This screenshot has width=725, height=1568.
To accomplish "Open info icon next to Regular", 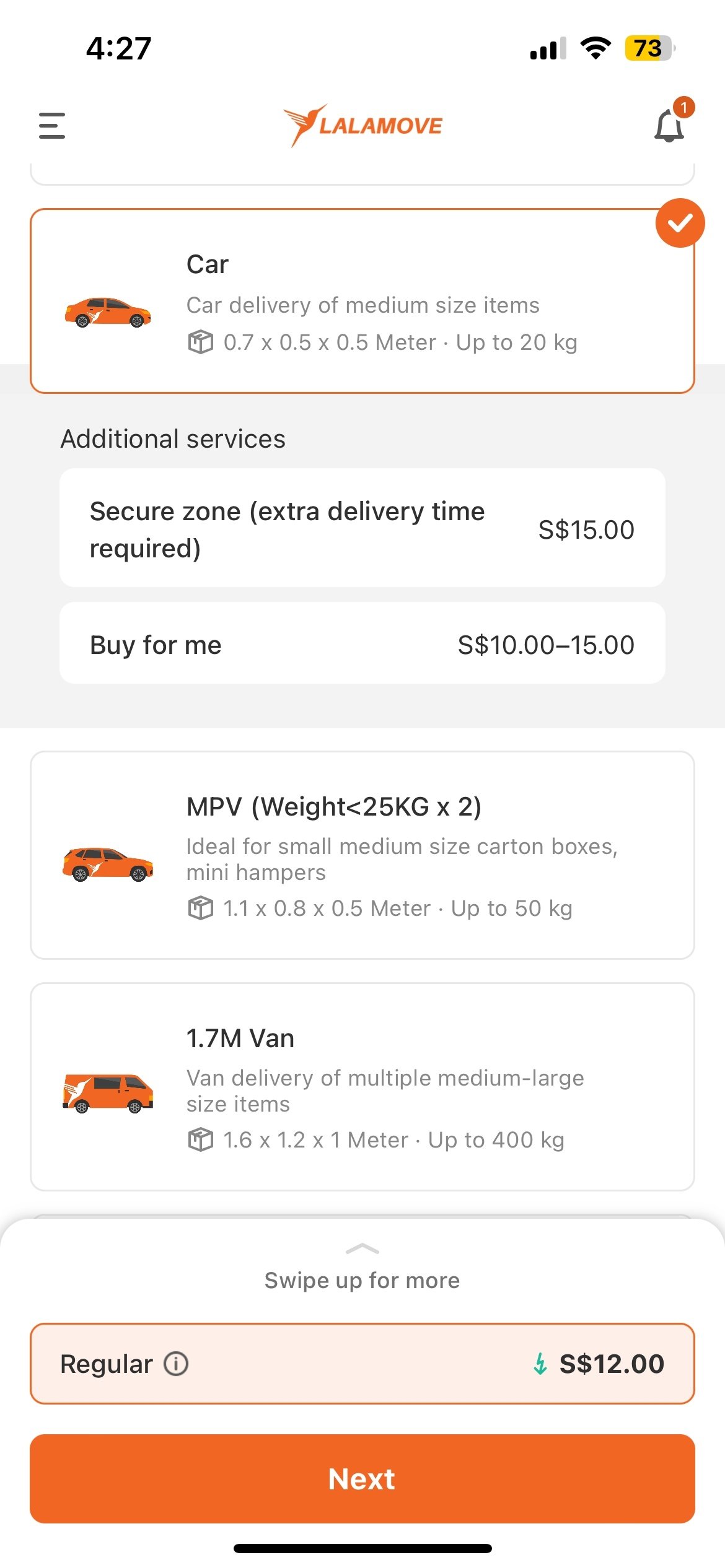I will point(176,1364).
